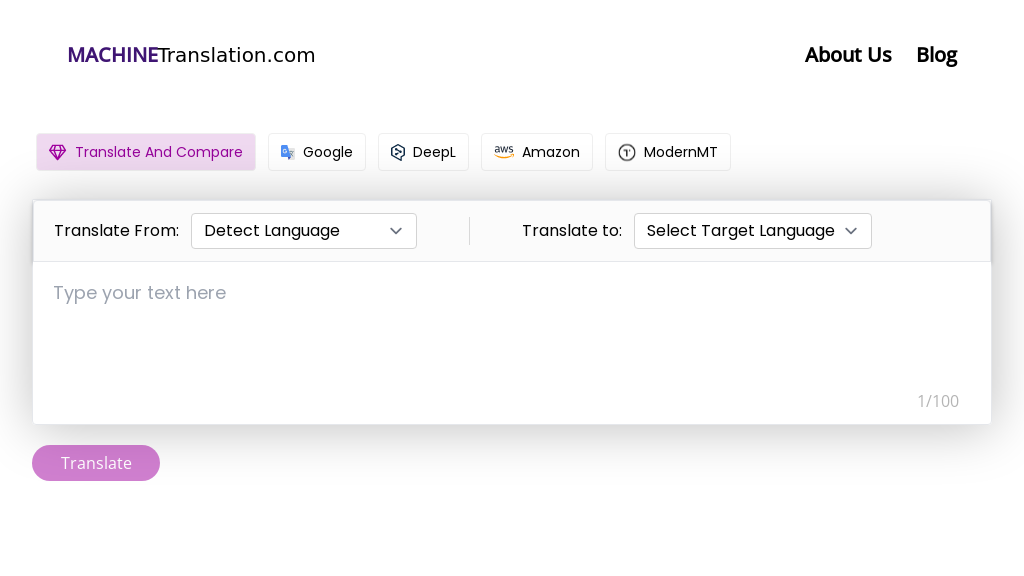Select the AWS logo on the Amazon tab

504,152
